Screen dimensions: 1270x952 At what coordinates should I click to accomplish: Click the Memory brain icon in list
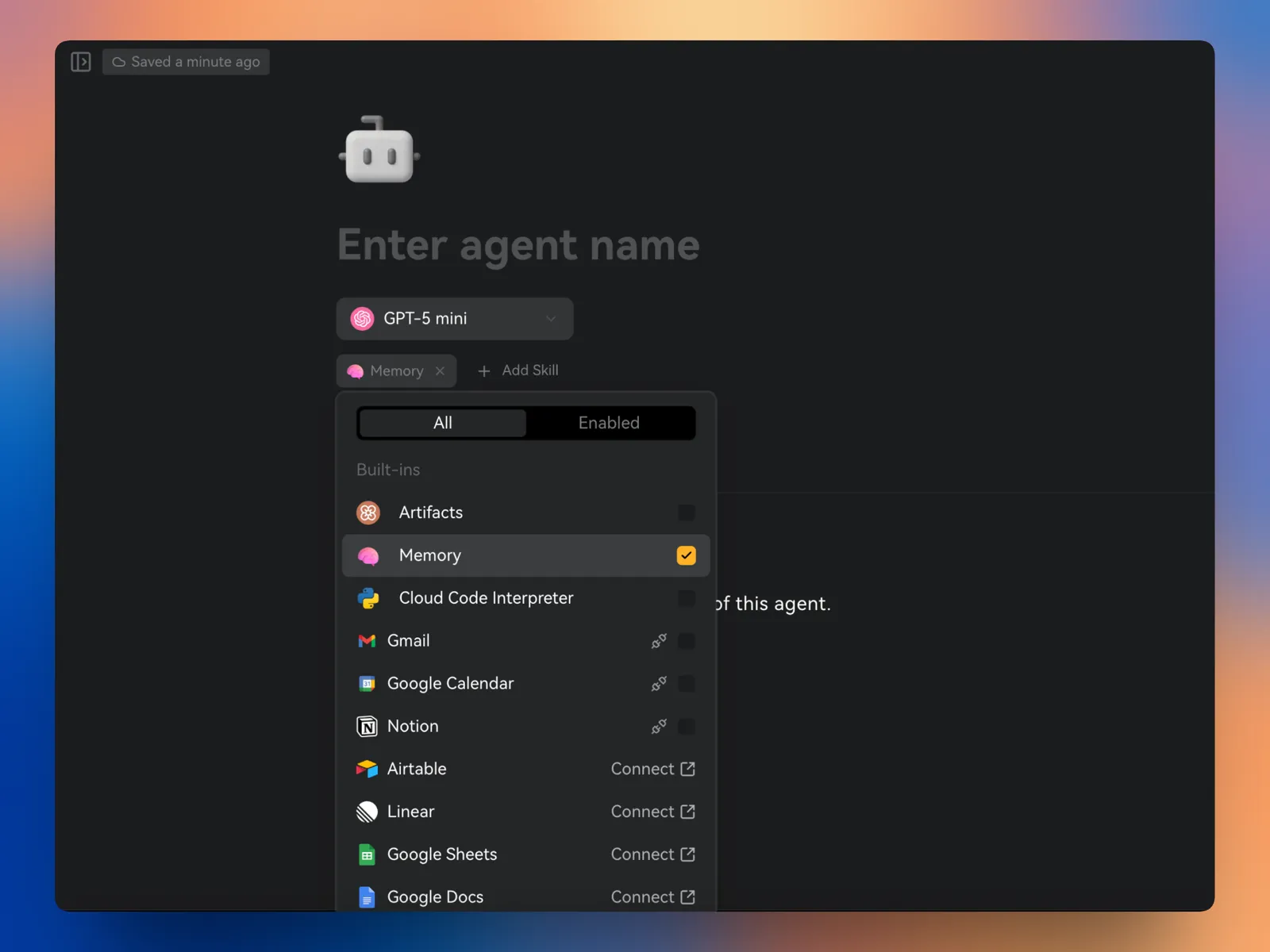368,555
